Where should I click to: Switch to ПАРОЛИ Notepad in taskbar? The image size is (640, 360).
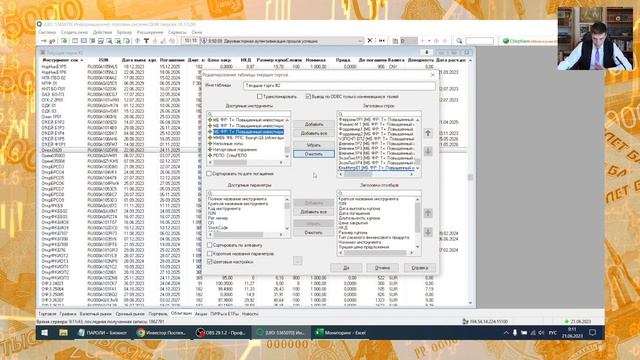103,333
